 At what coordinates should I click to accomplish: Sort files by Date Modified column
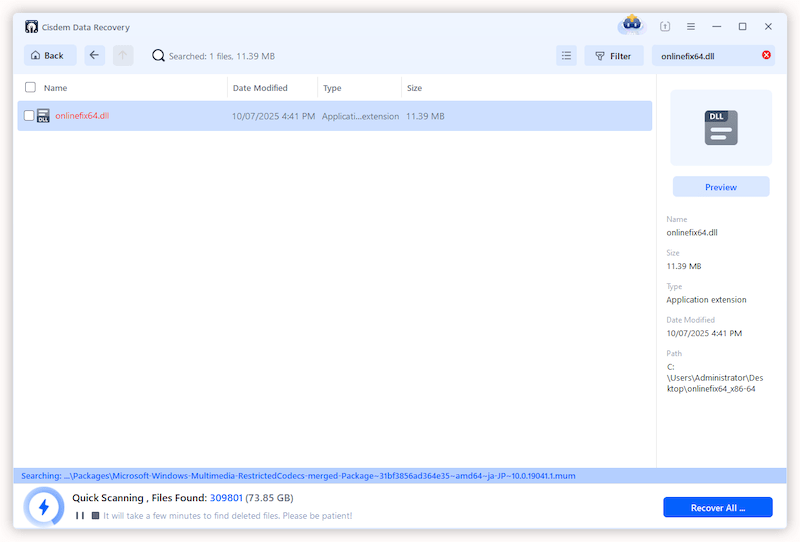coord(260,88)
